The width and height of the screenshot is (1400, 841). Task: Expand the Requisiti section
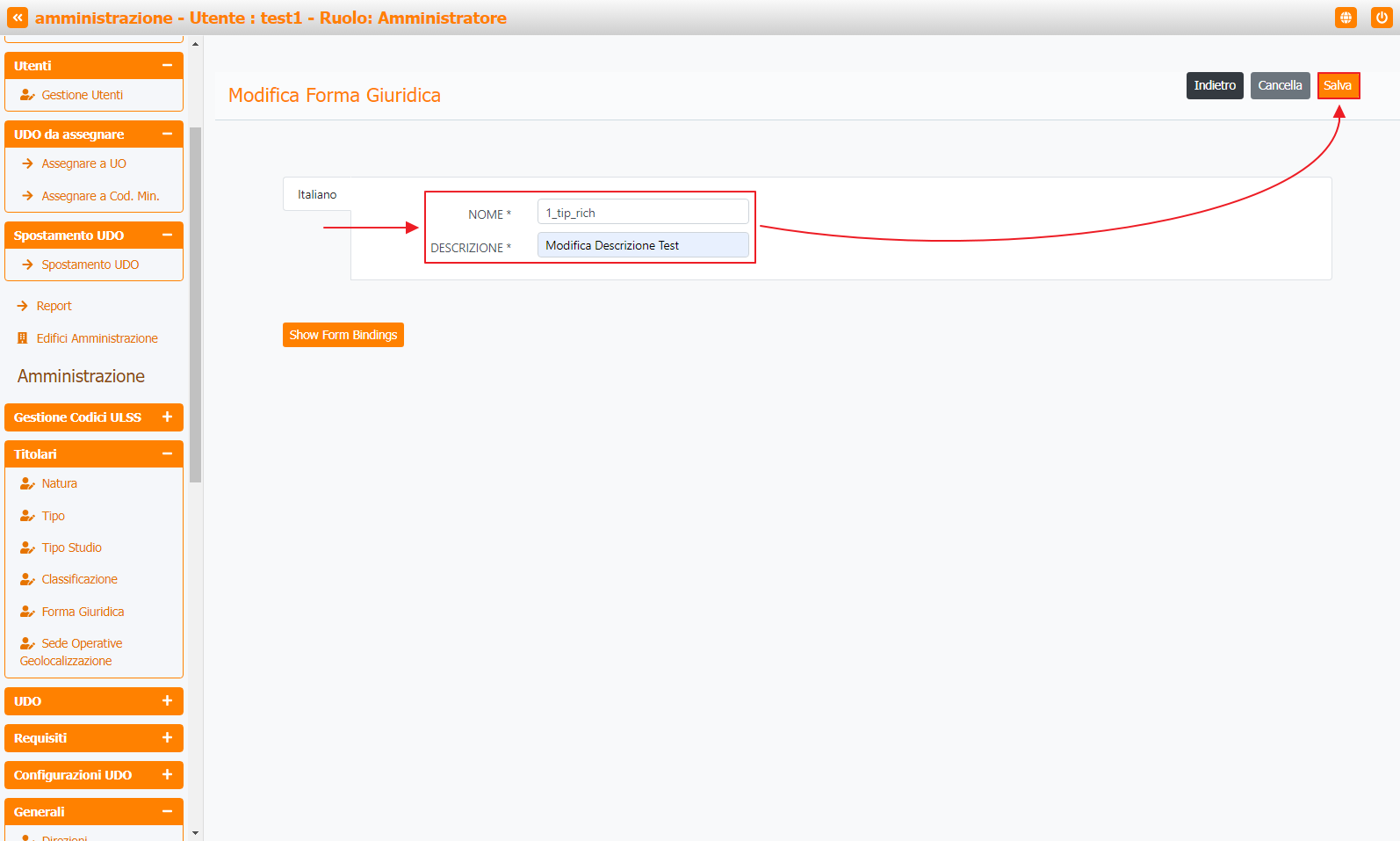coord(167,738)
